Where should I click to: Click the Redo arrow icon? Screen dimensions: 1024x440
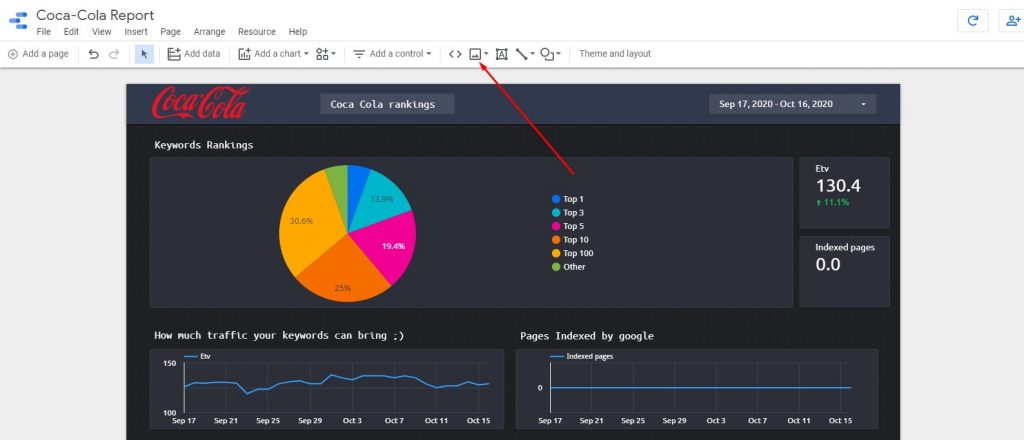[114, 54]
